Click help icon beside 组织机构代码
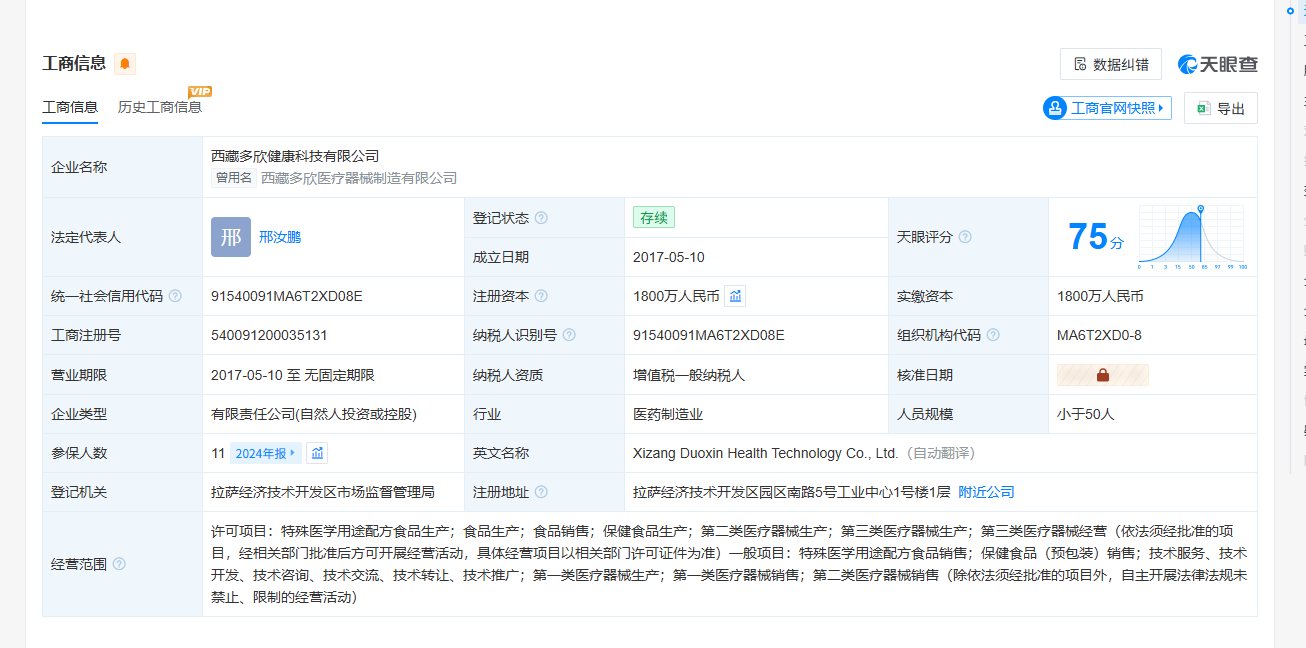The image size is (1306, 648). (993, 336)
